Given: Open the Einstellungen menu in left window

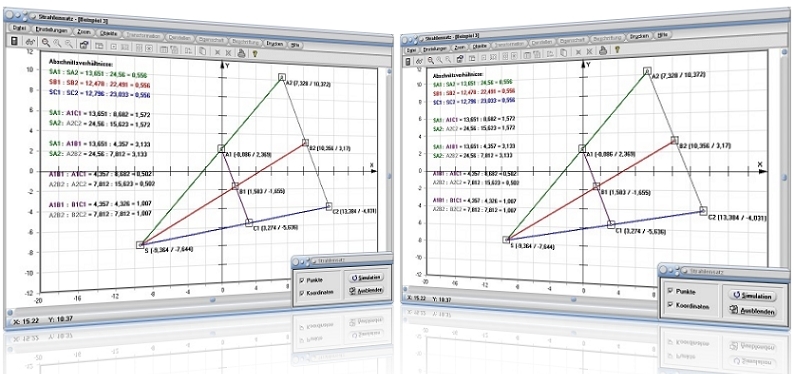Looking at the screenshot, I should pos(52,30).
